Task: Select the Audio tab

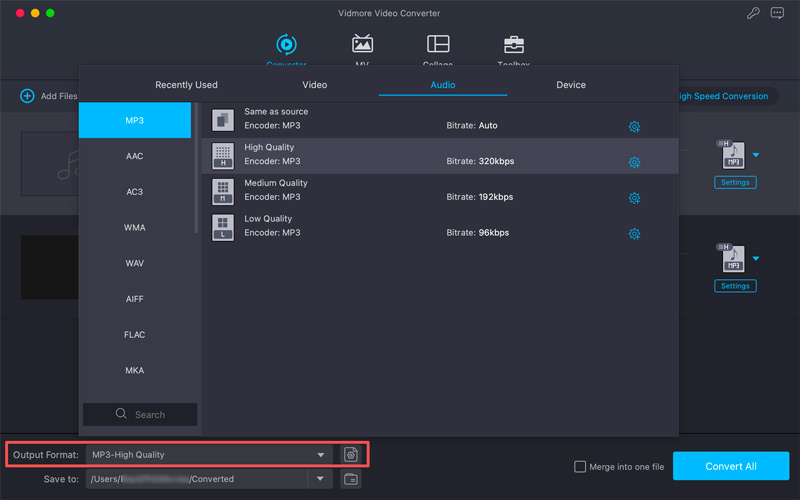Action: (443, 85)
